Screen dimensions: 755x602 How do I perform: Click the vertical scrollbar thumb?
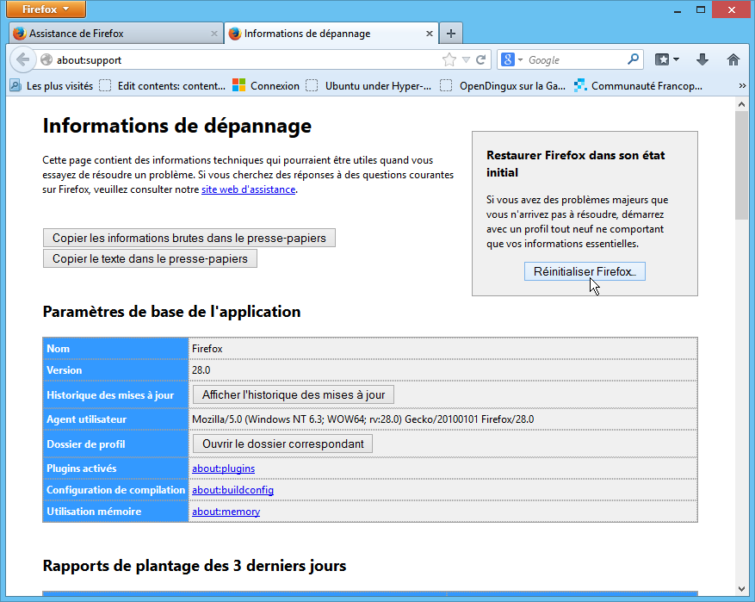[741, 165]
